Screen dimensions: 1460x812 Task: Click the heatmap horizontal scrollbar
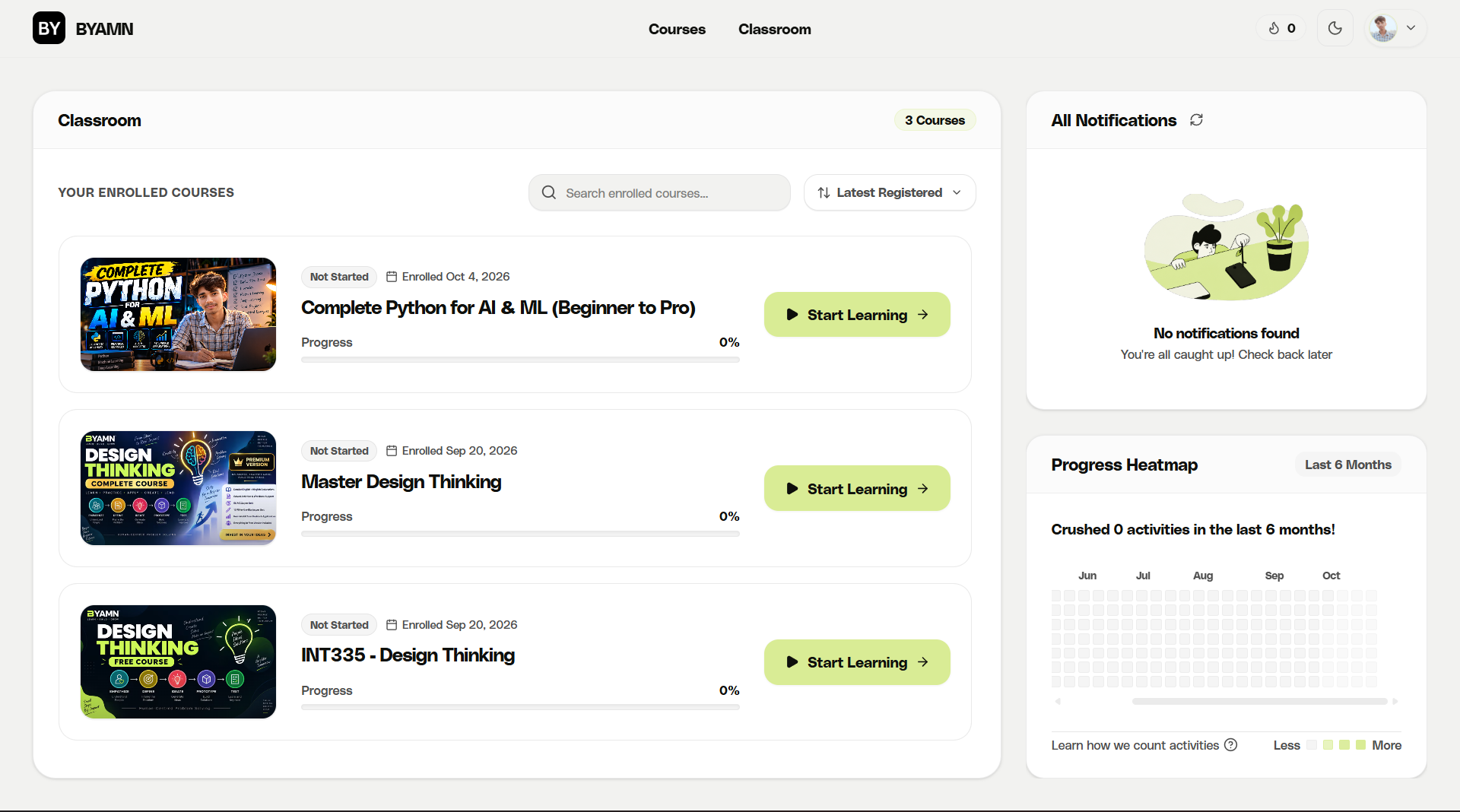coord(1259,701)
